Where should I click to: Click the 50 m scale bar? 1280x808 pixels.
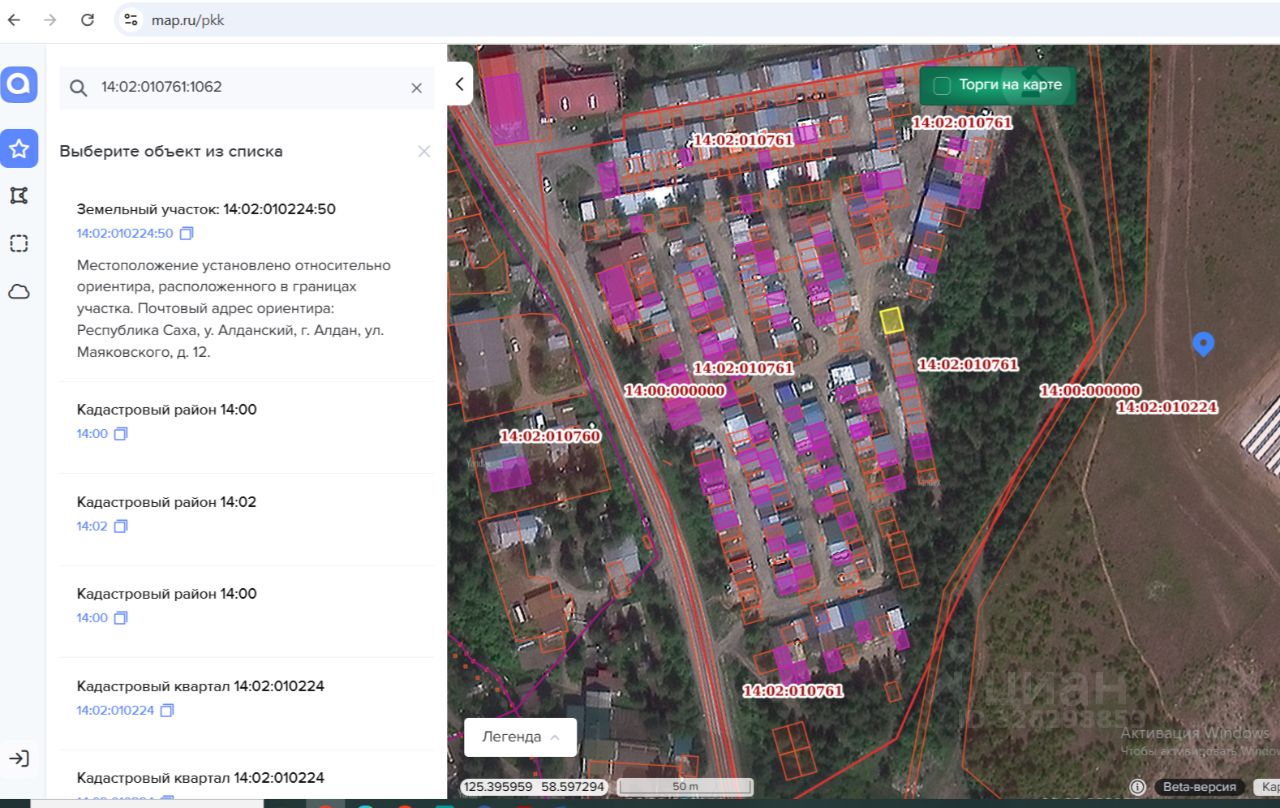tap(685, 787)
